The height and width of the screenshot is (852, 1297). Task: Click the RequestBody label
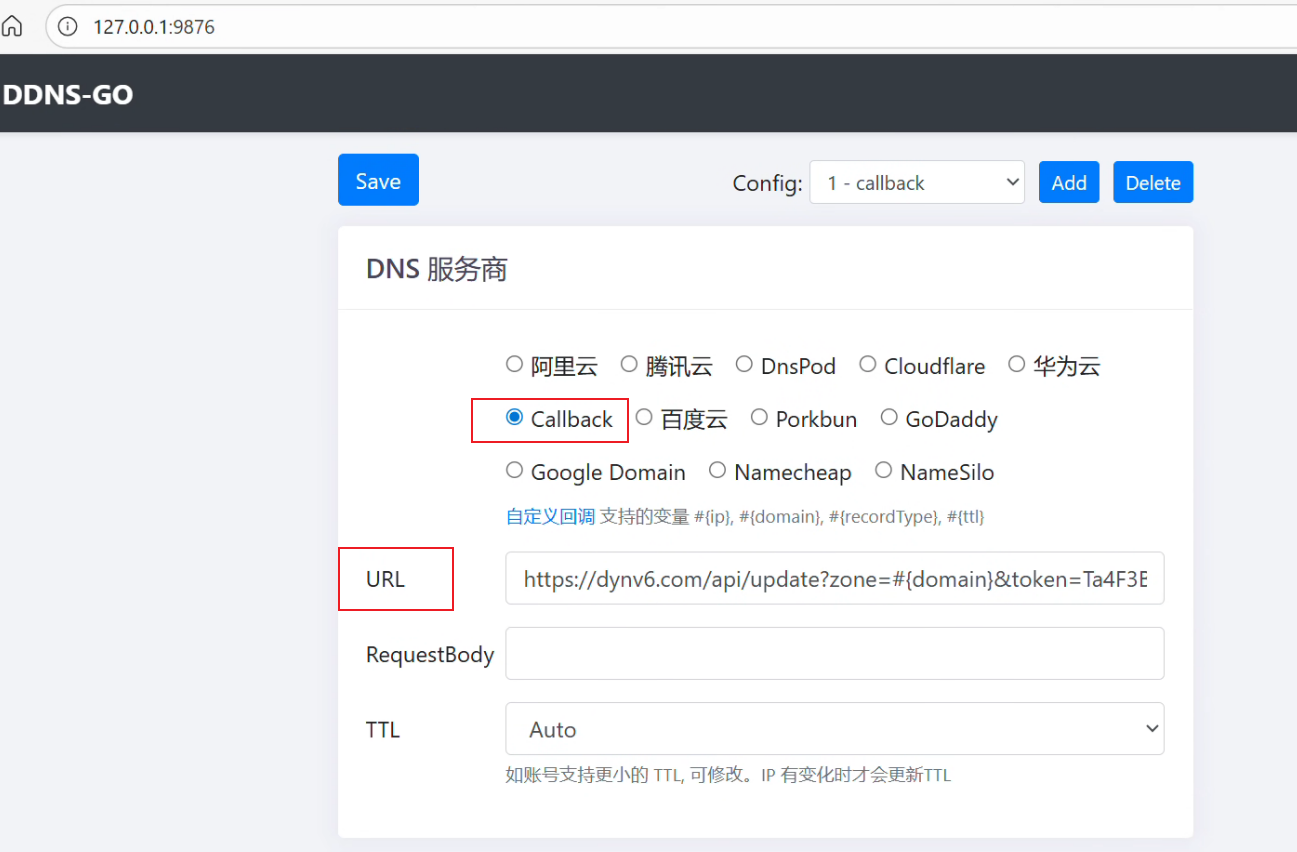(x=430, y=655)
